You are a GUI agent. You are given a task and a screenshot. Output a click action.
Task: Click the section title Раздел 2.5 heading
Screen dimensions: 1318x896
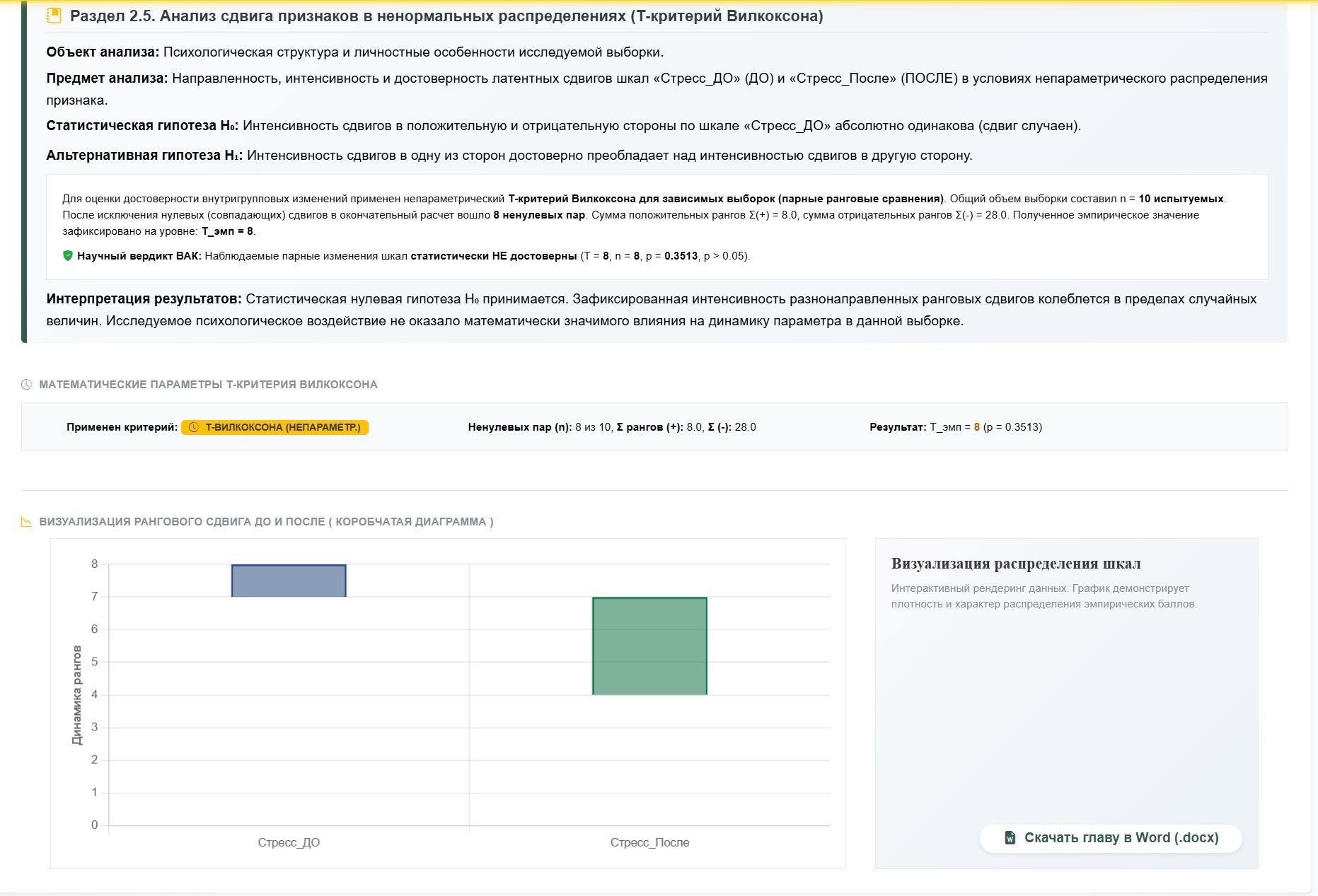446,16
